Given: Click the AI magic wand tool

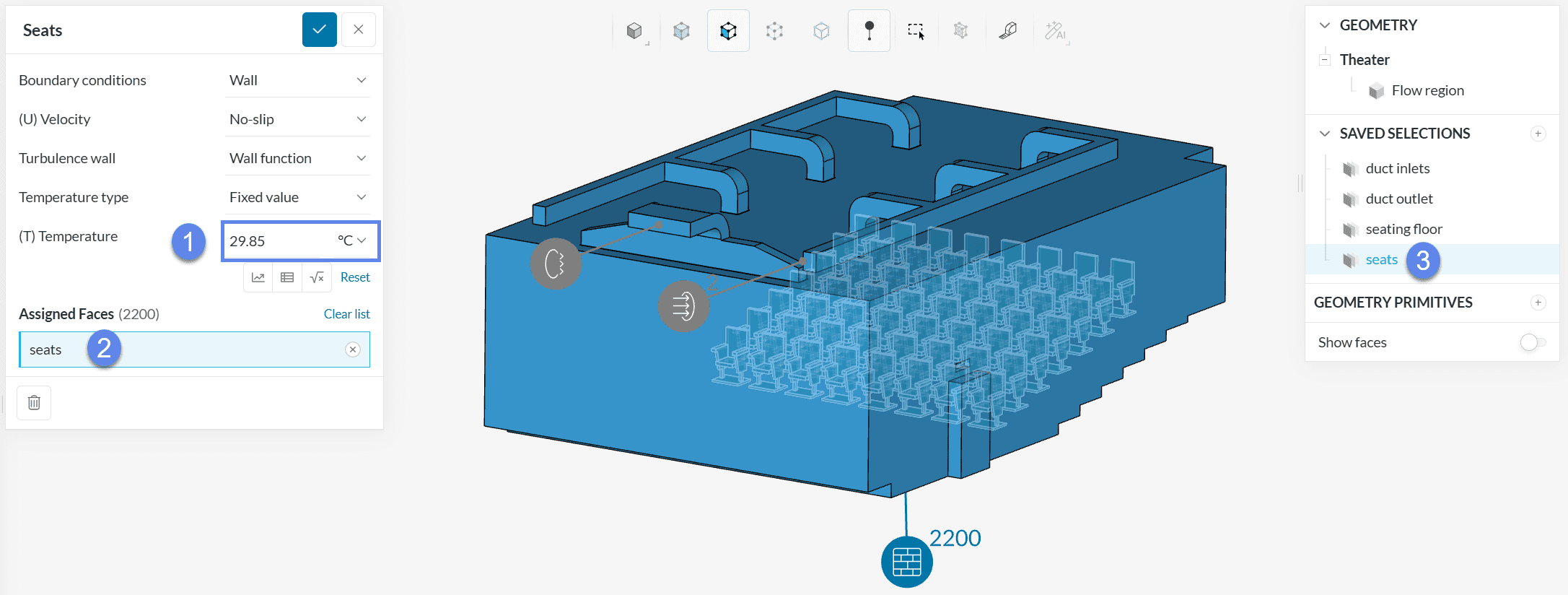Looking at the screenshot, I should pyautogui.click(x=1055, y=30).
